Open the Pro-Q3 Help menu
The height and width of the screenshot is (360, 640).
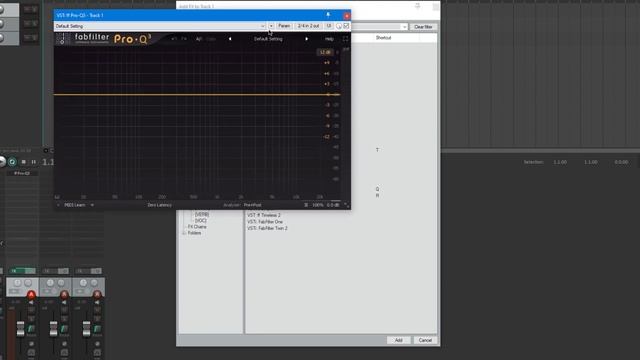coord(329,39)
